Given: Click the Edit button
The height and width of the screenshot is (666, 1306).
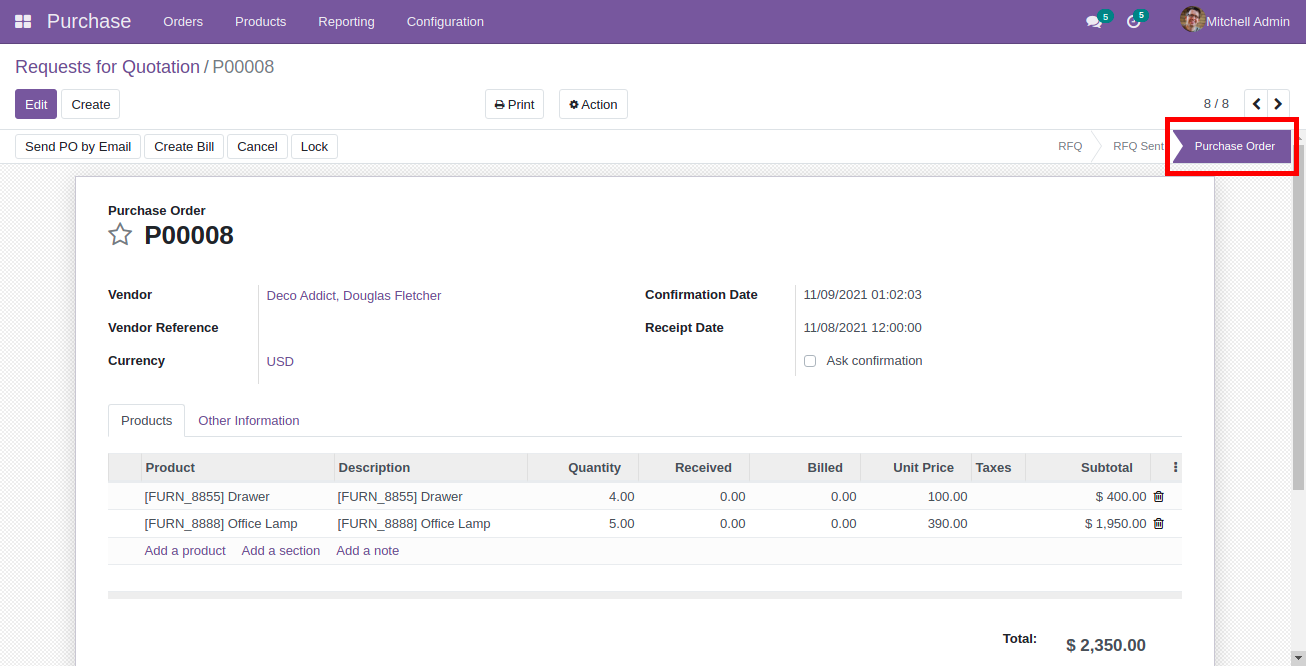Looking at the screenshot, I should pos(36,104).
